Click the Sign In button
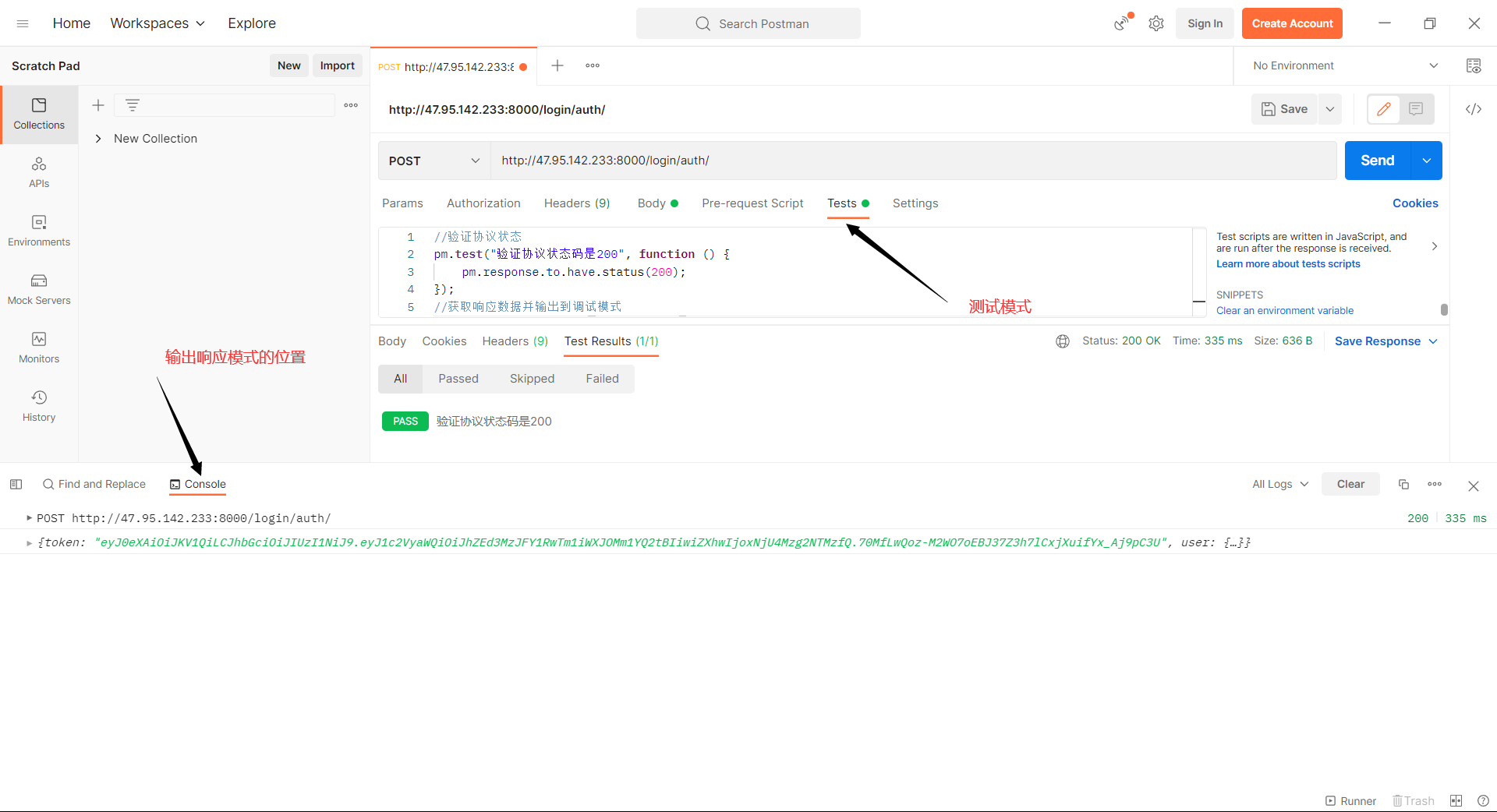1497x812 pixels. (1205, 23)
